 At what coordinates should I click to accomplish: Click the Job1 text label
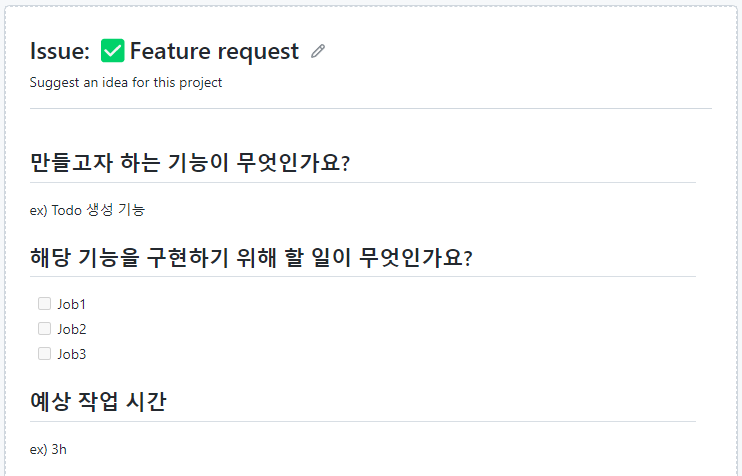point(71,304)
